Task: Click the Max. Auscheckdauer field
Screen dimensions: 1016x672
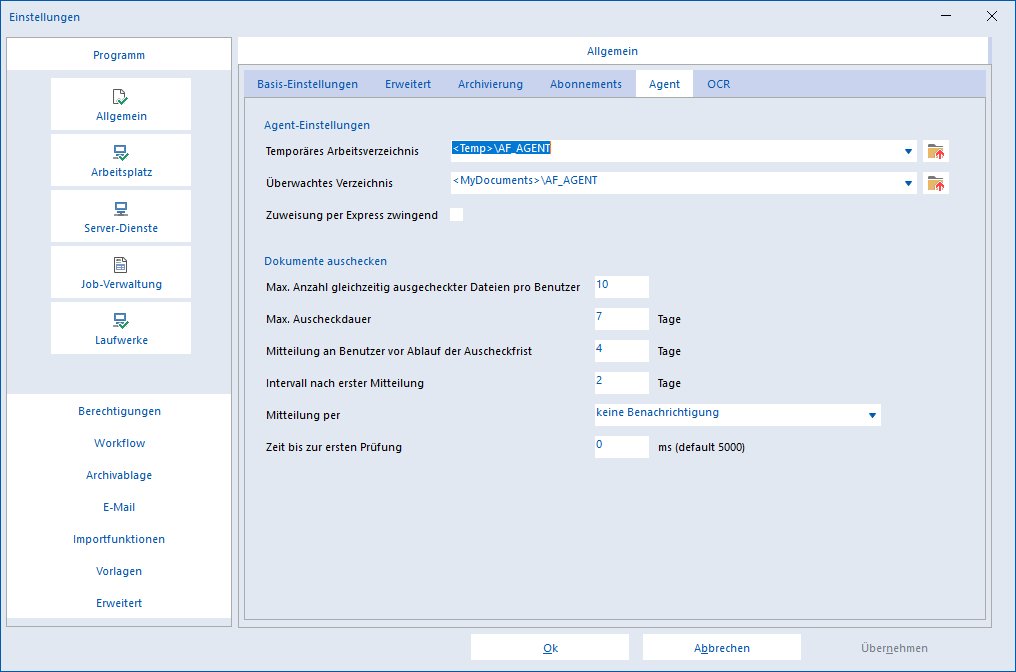Action: (621, 319)
